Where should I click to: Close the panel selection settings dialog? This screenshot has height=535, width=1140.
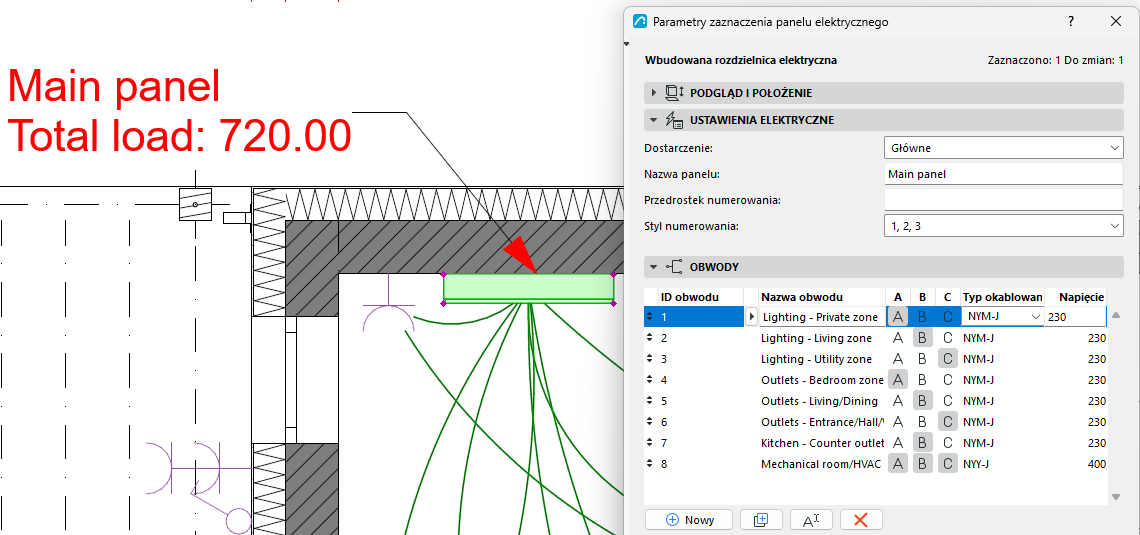coord(1115,21)
